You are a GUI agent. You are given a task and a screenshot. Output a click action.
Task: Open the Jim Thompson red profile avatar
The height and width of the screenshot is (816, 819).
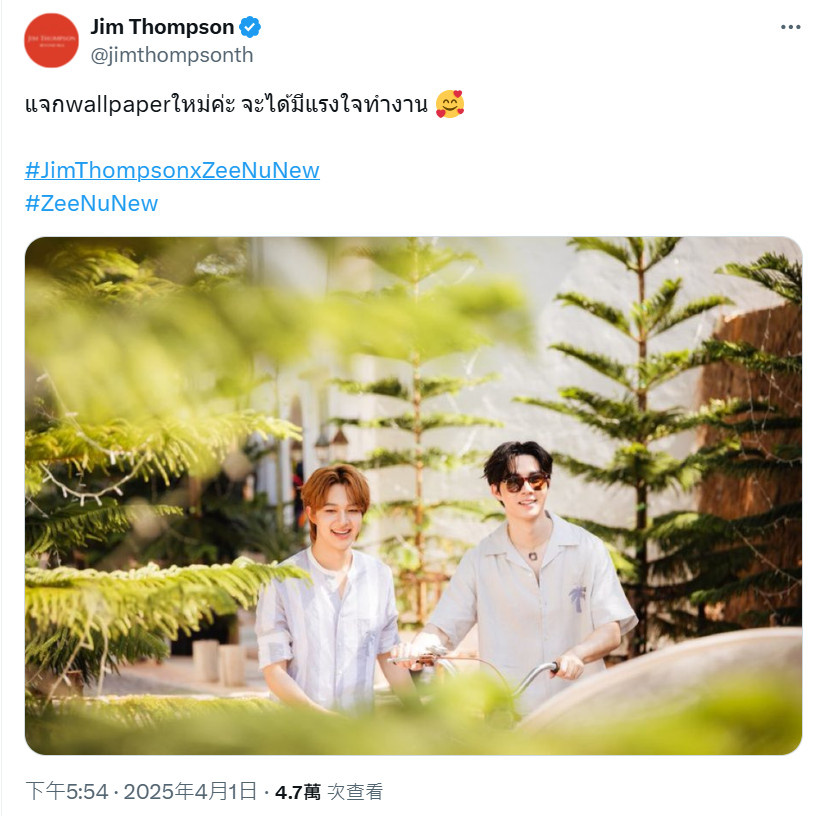click(x=51, y=40)
